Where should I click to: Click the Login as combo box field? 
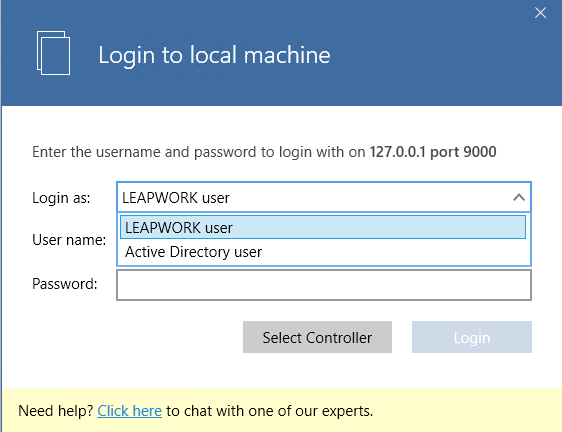tap(324, 197)
